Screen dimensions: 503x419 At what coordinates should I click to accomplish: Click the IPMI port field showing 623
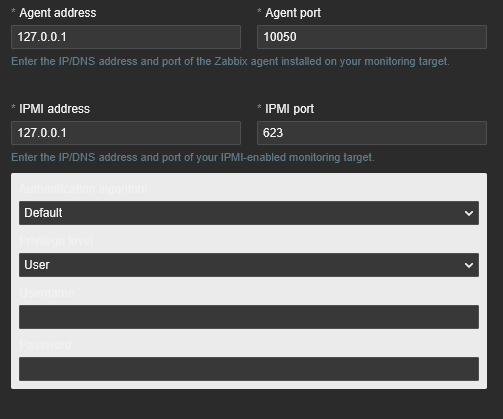pyautogui.click(x=372, y=133)
